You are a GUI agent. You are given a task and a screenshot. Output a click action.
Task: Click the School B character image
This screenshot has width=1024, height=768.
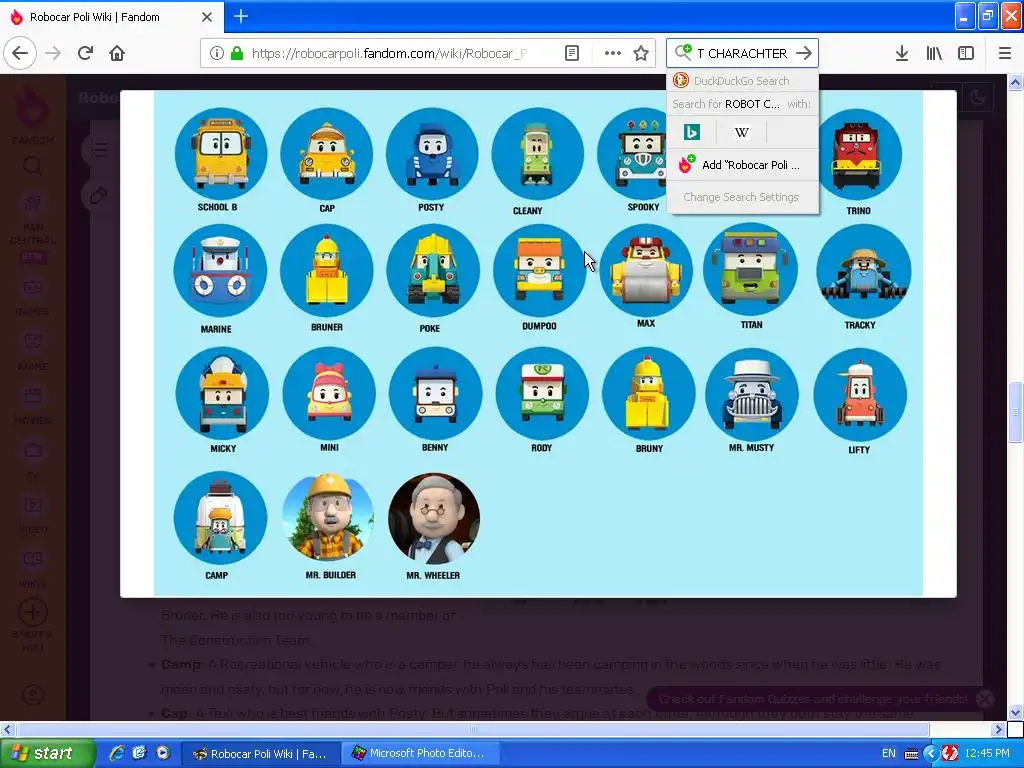tap(221, 154)
